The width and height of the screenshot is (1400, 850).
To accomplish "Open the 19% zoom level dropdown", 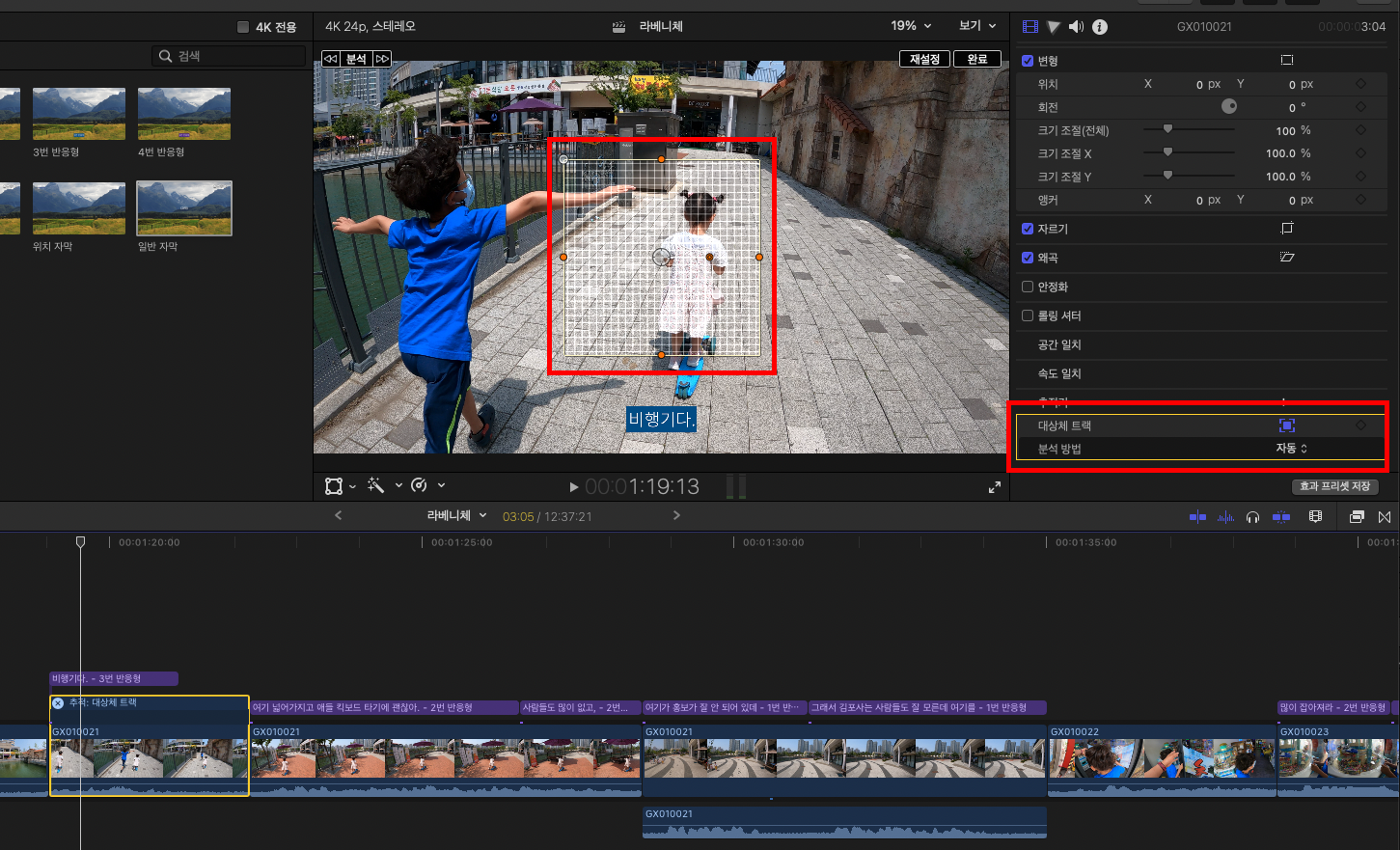I will [x=911, y=26].
